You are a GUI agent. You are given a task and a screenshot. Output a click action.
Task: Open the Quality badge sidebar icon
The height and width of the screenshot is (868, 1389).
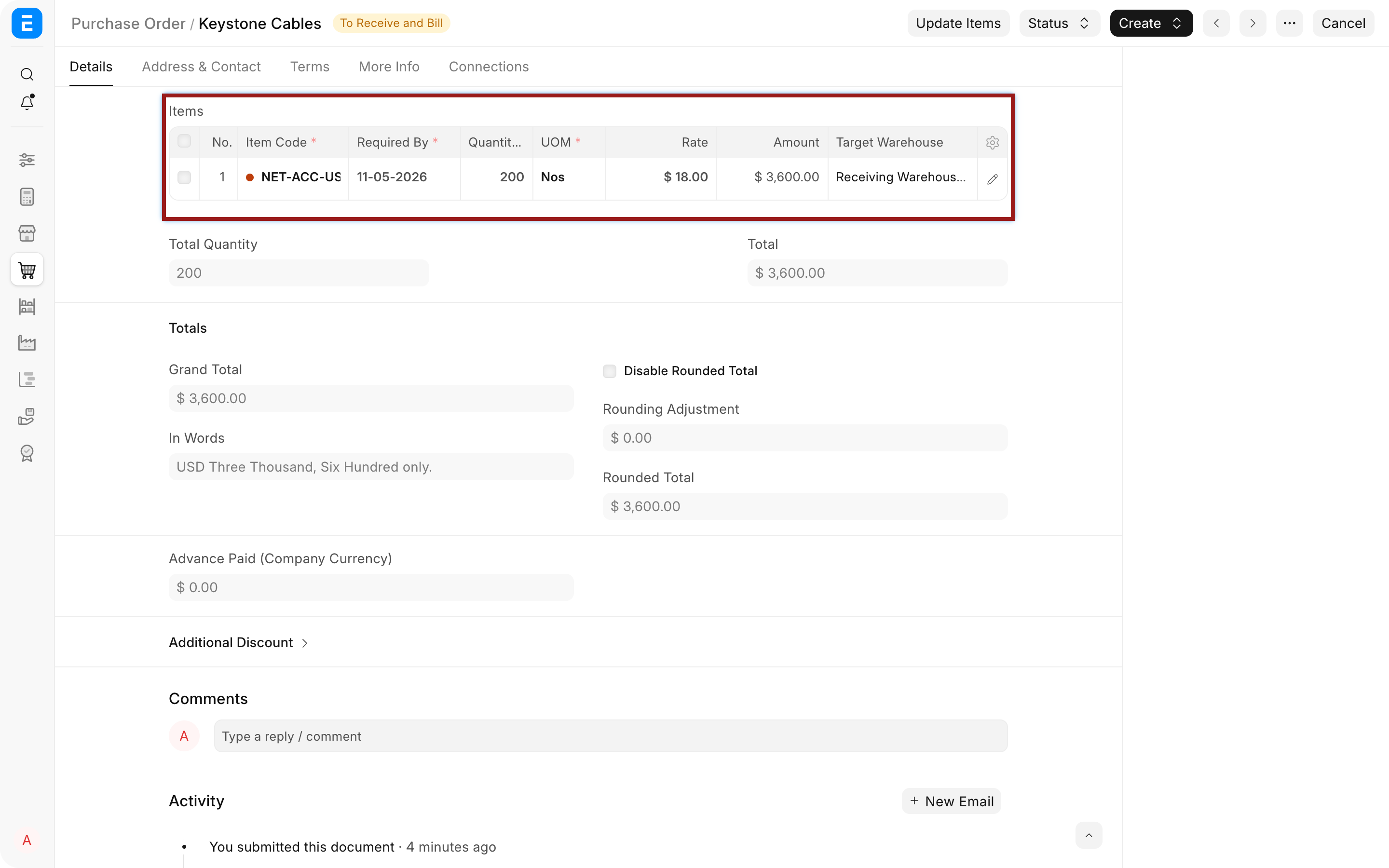[x=27, y=453]
